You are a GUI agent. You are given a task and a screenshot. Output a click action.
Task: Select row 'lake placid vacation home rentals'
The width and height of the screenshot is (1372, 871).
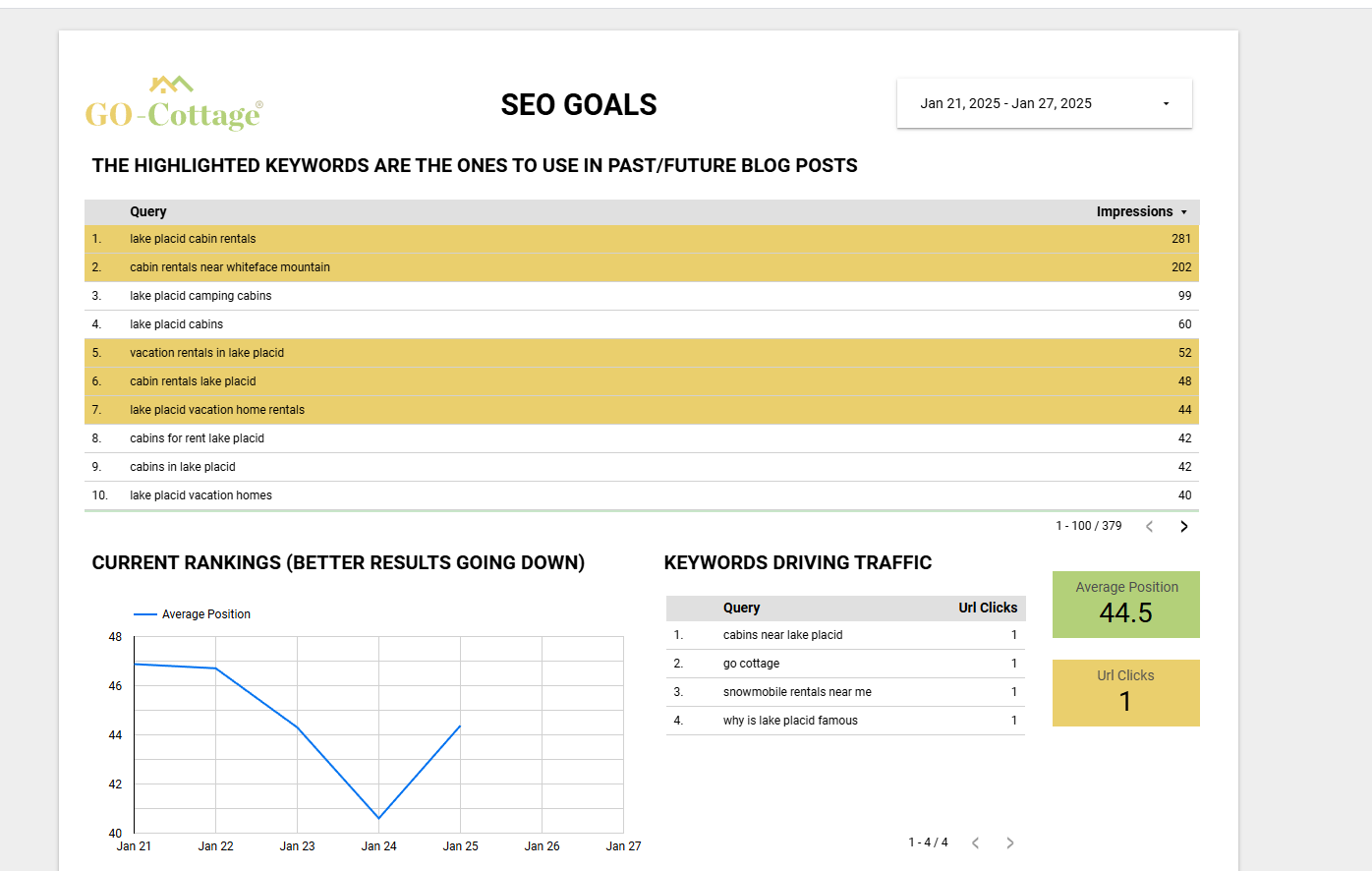coord(642,410)
